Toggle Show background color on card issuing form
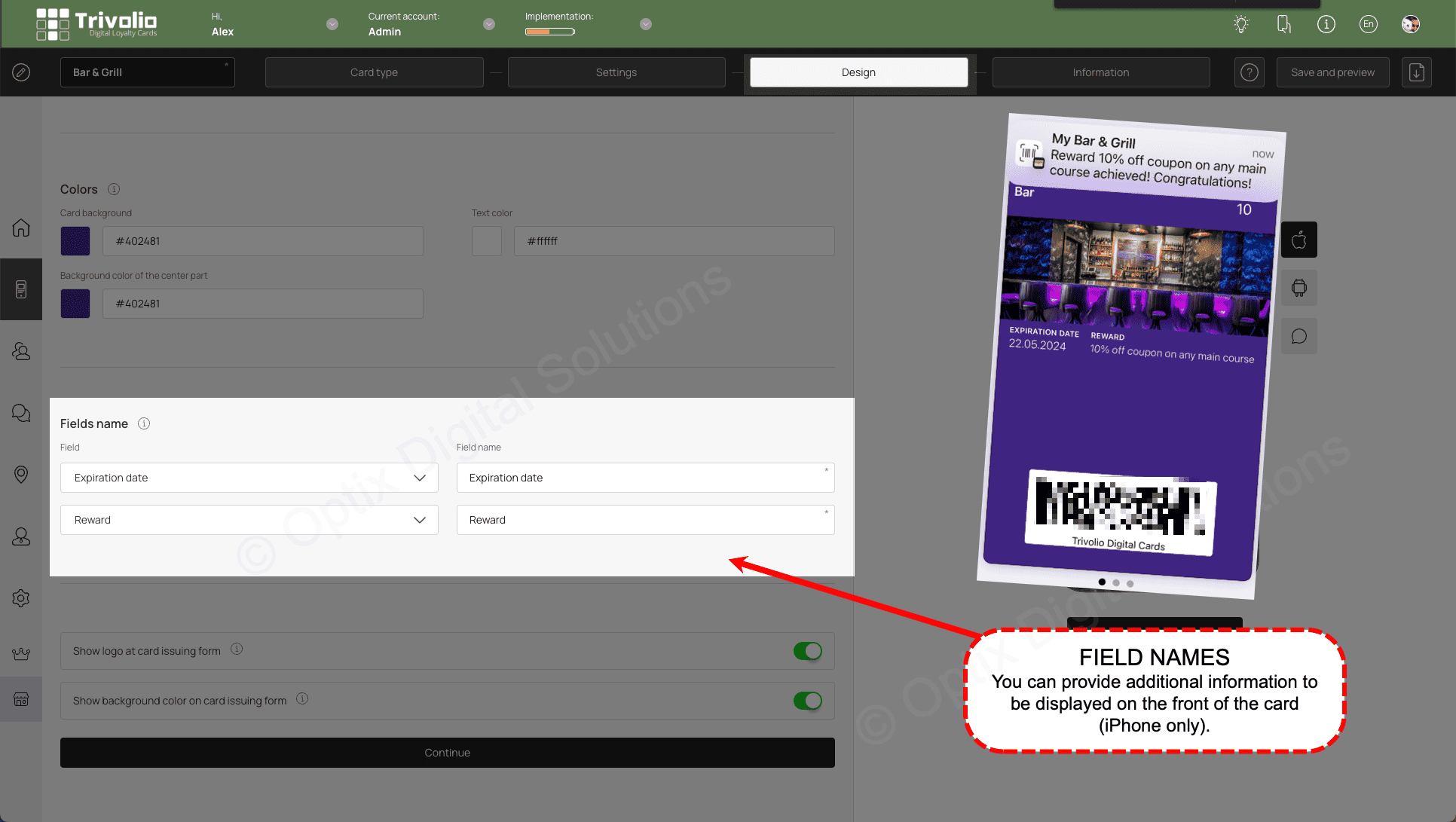Image resolution: width=1456 pixels, height=822 pixels. (x=808, y=700)
